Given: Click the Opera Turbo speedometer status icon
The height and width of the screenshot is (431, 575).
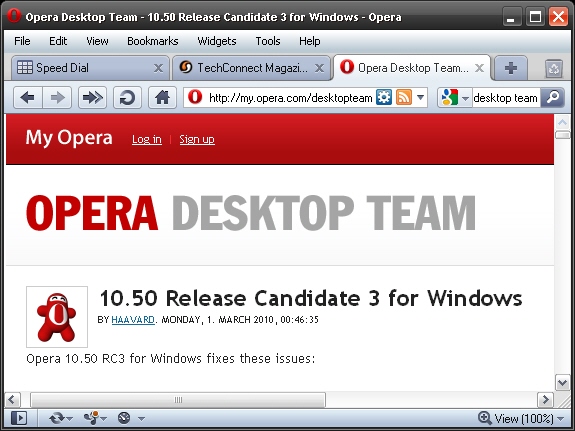Looking at the screenshot, I should 124,418.
